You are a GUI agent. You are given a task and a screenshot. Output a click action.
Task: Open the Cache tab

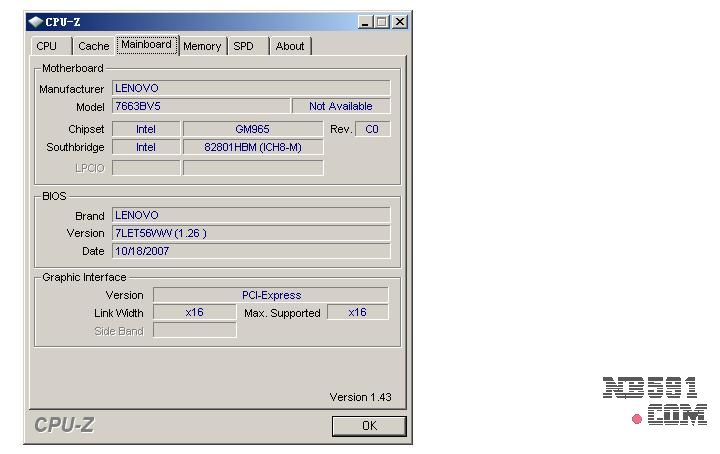point(94,46)
